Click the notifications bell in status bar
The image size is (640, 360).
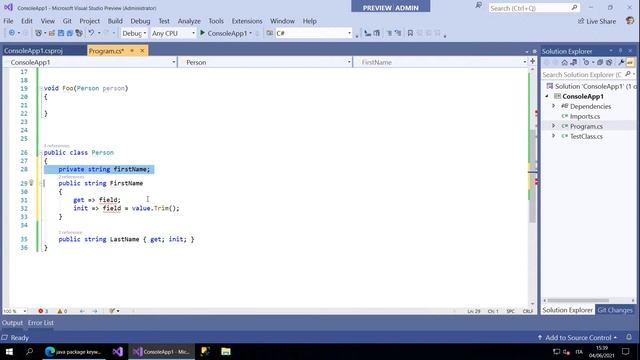pos(629,337)
